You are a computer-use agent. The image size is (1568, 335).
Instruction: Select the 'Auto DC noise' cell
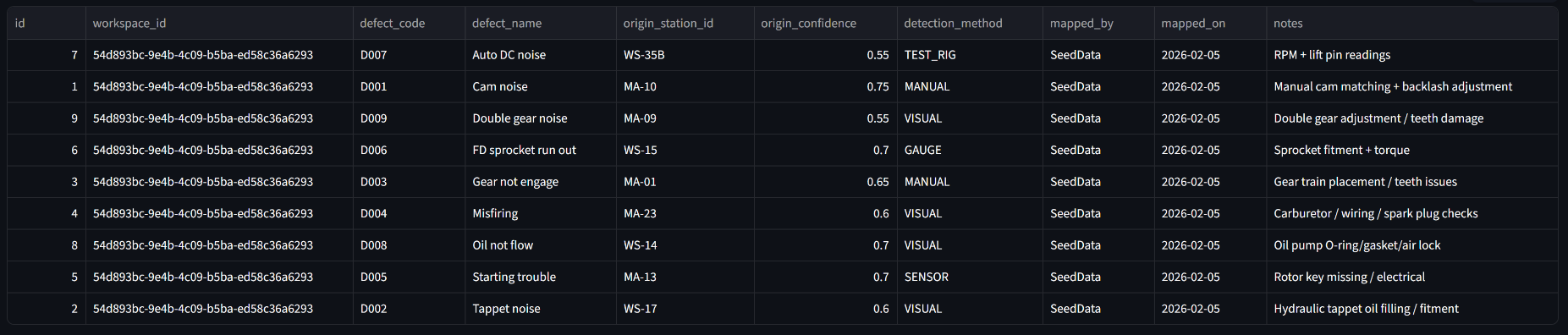pos(541,55)
